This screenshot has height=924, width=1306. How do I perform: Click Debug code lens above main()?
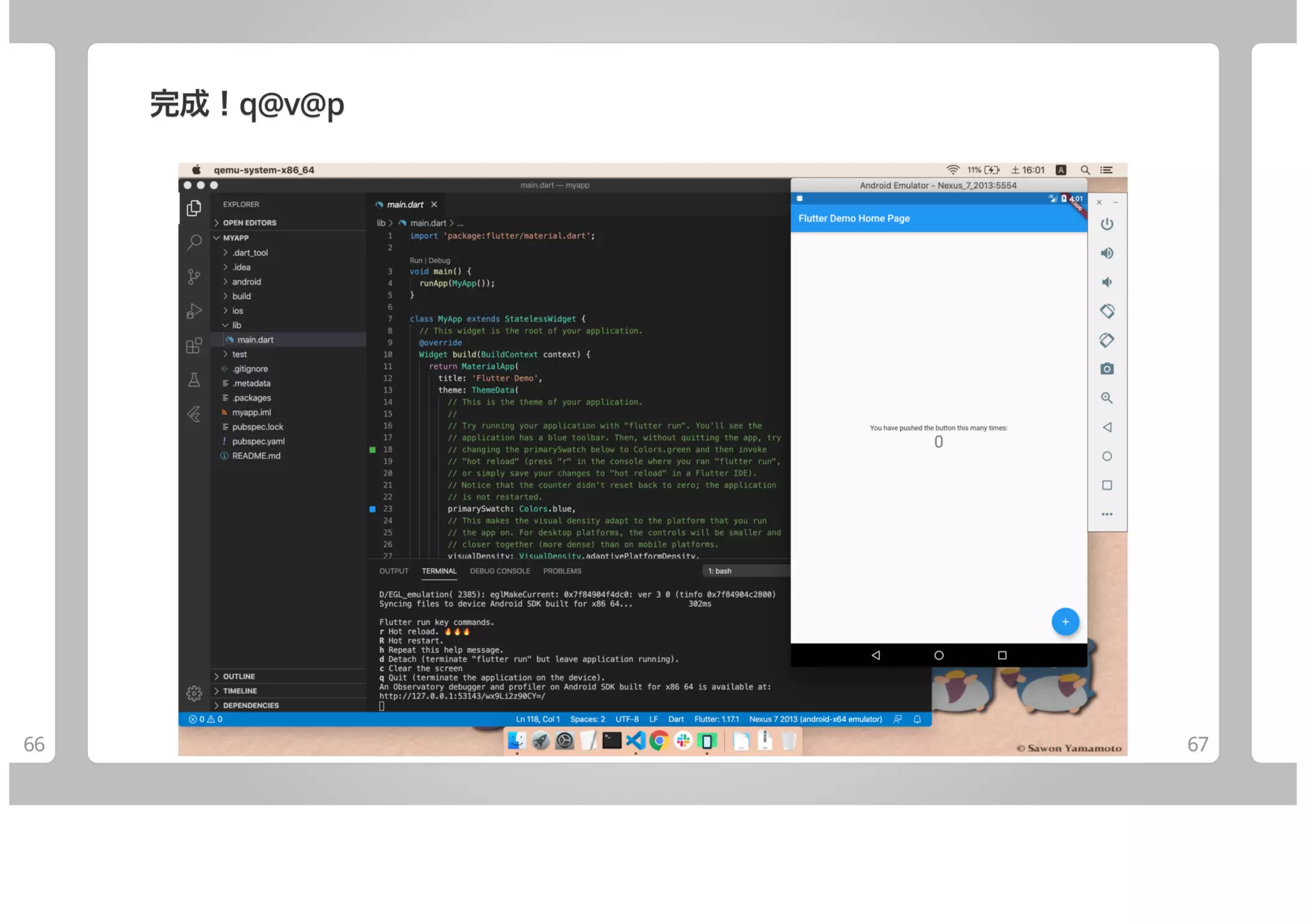439,260
